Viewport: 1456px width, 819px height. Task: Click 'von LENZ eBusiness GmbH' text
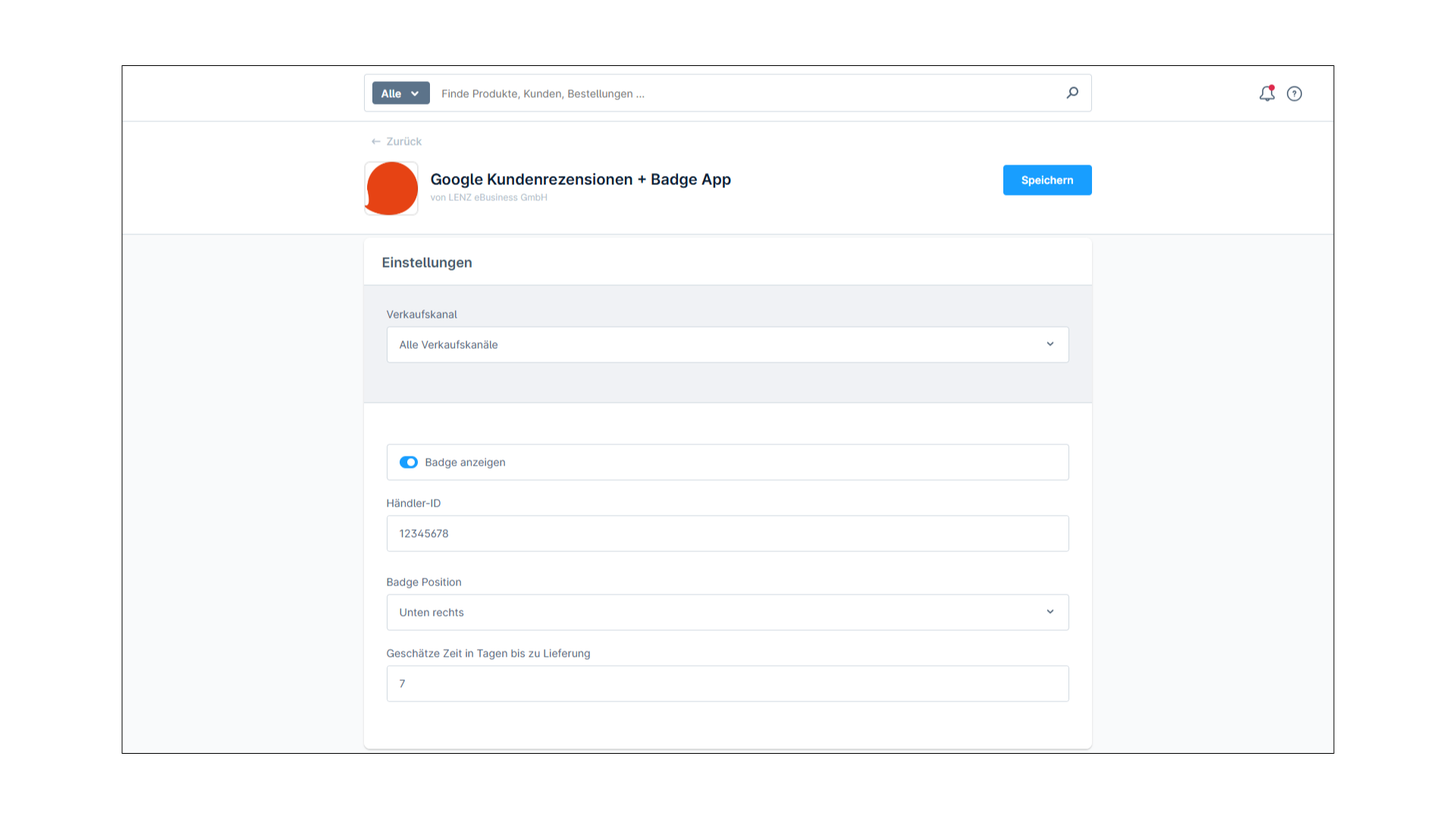click(x=488, y=197)
